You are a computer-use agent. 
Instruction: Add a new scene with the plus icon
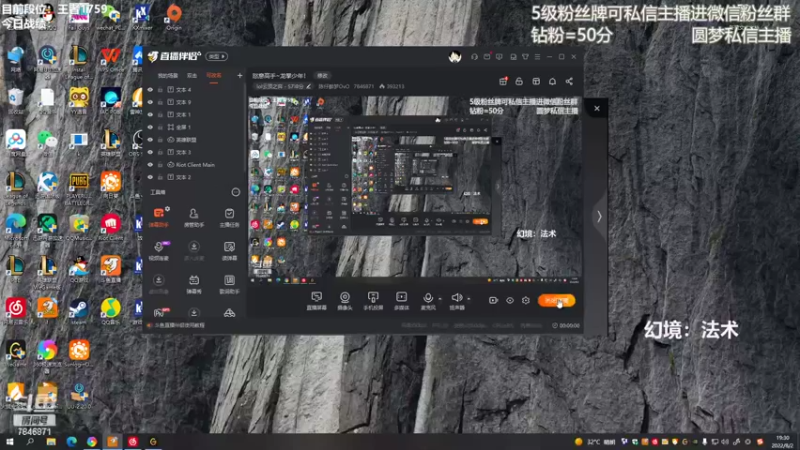(x=240, y=76)
